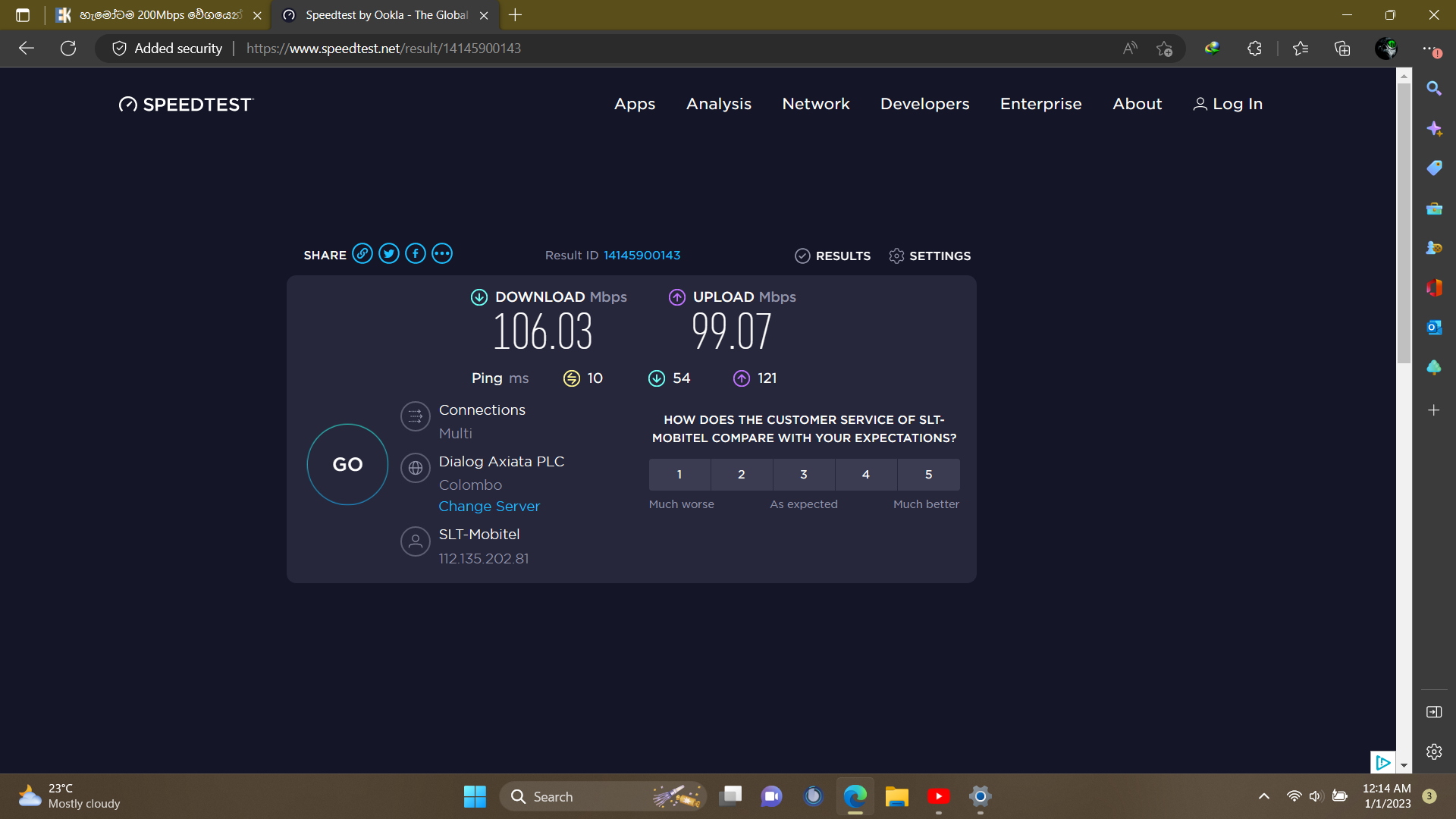Open the Analysis menu

pos(719,104)
